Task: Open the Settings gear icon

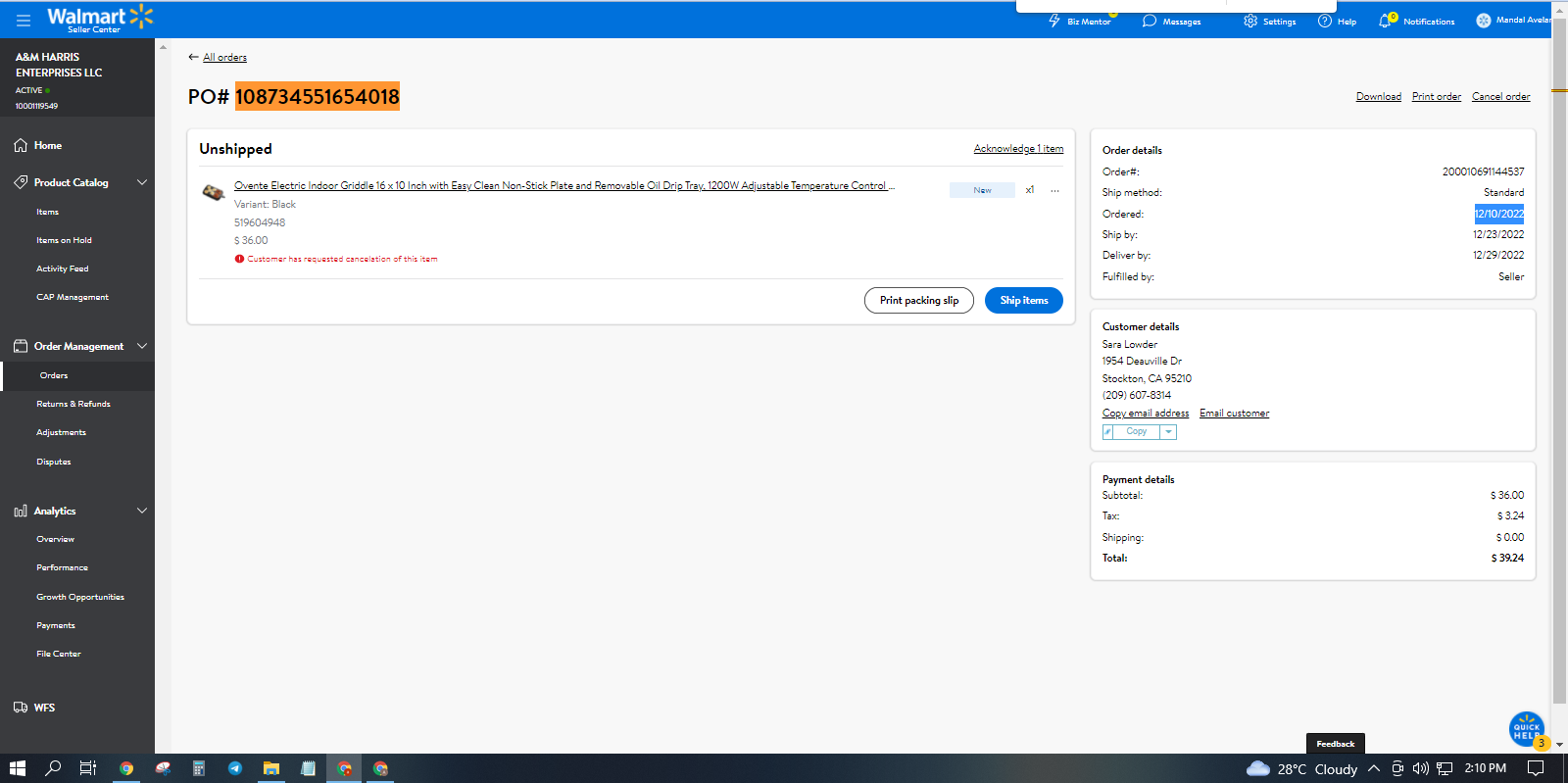Action: coord(1250,21)
